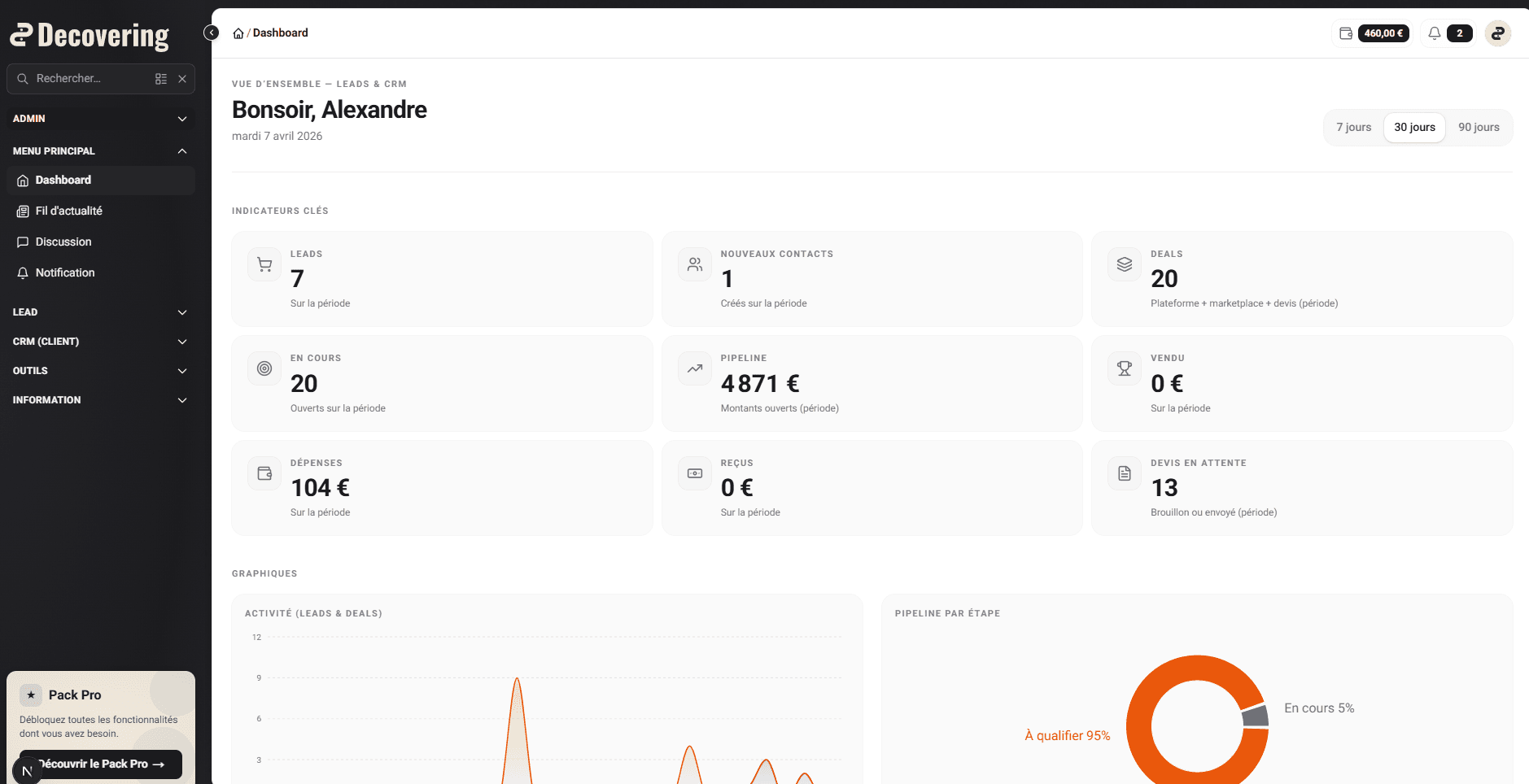Open Discussion via chat bubble icon
The image size is (1529, 784).
[x=22, y=242]
